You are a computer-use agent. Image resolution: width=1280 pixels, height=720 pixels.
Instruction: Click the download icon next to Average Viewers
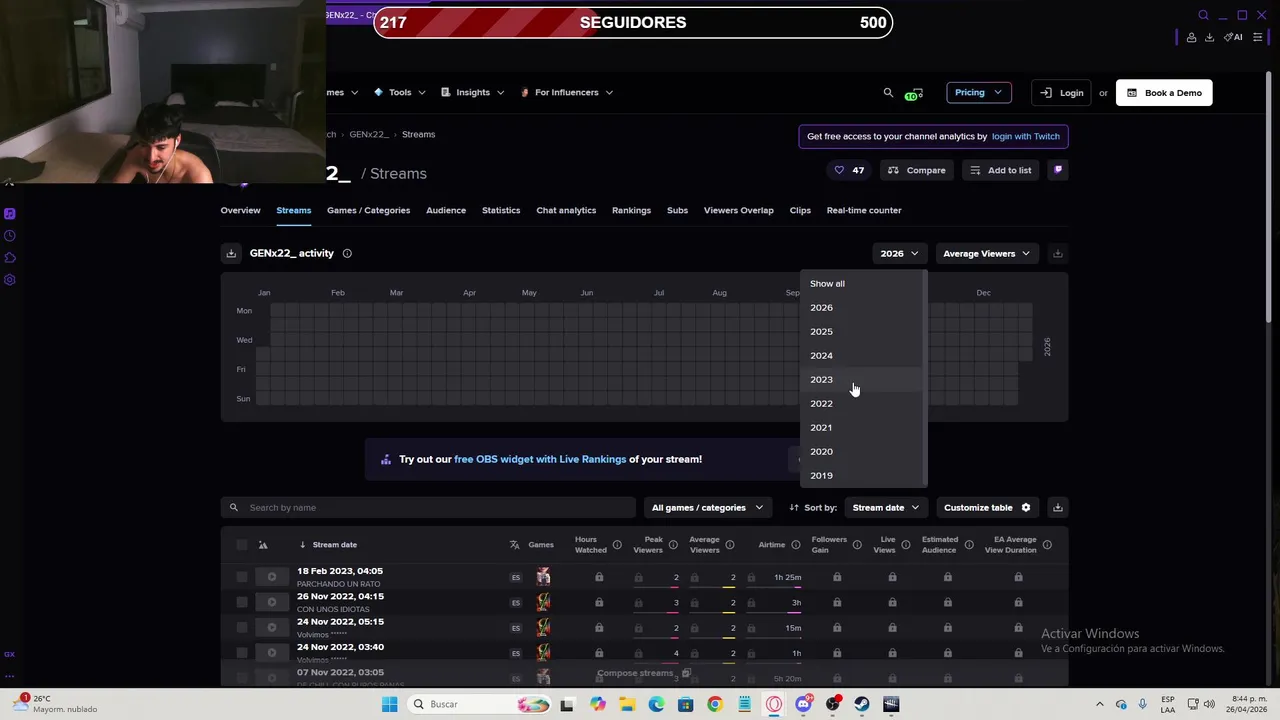1057,253
